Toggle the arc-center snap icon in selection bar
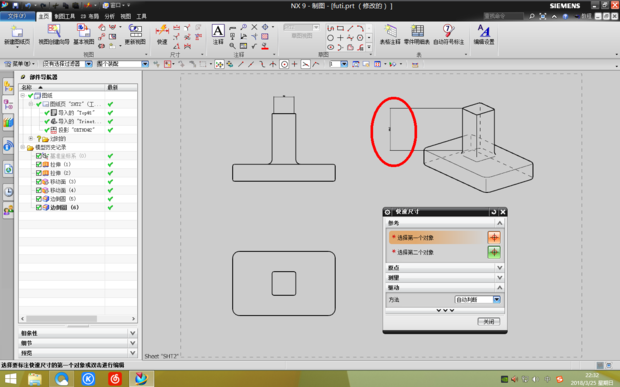This screenshot has height=387, width=620. click(x=284, y=64)
